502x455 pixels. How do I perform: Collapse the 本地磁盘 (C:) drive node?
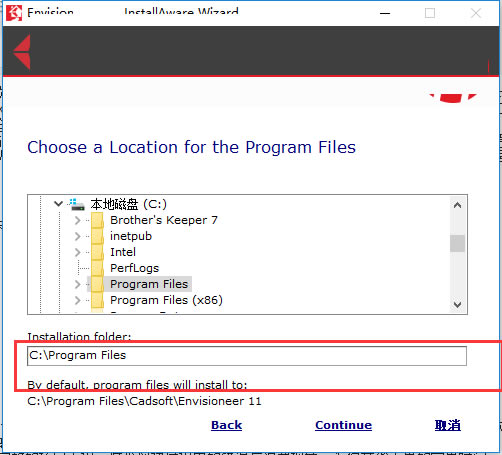(x=58, y=204)
